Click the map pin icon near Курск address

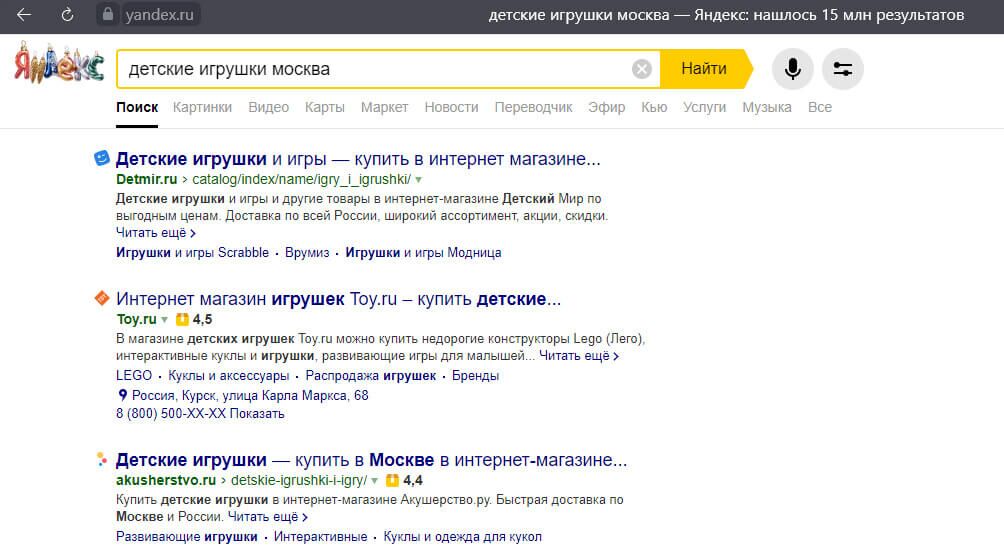[x=122, y=395]
